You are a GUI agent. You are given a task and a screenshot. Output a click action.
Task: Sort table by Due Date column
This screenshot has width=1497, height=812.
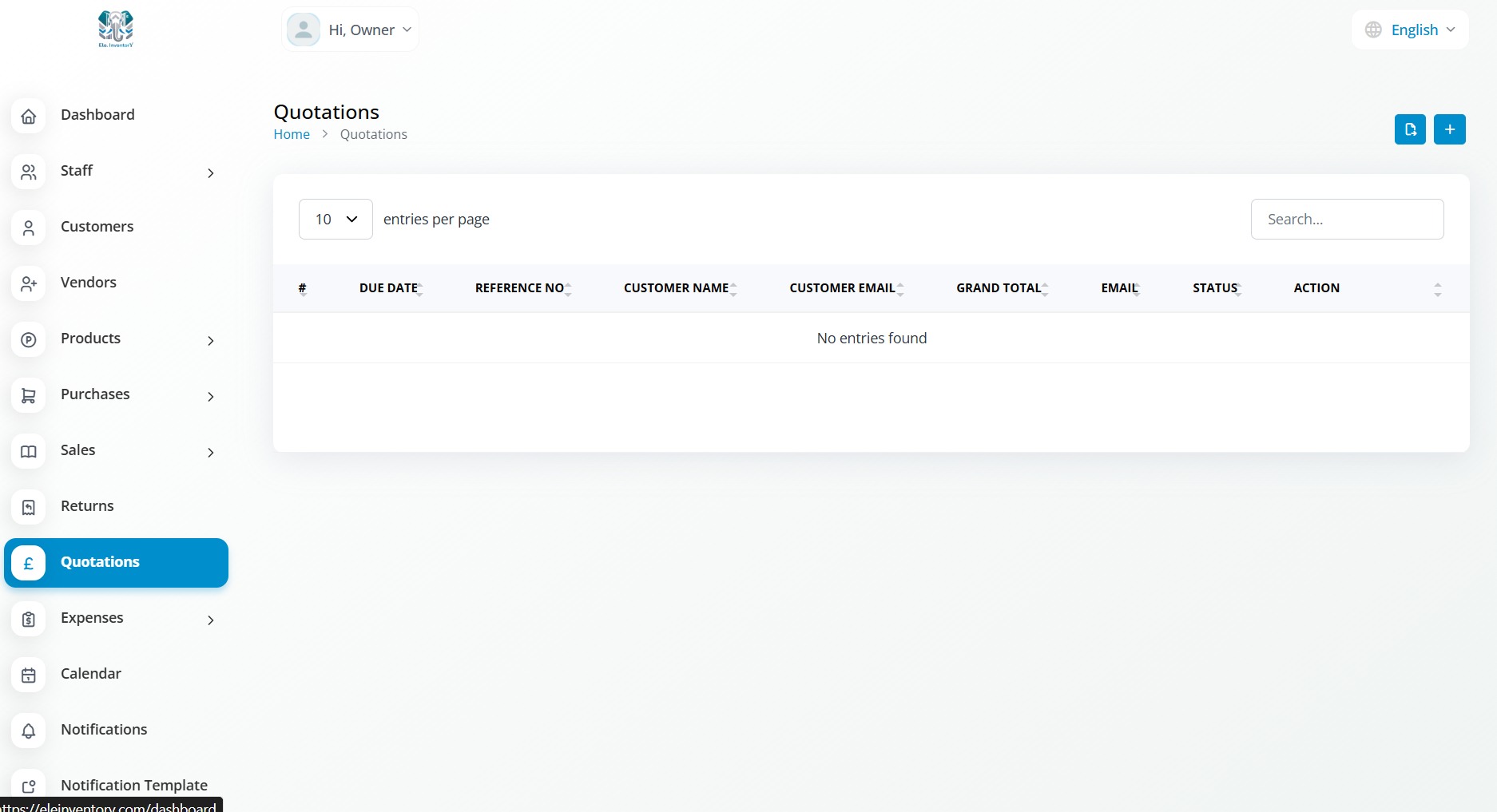(x=391, y=288)
